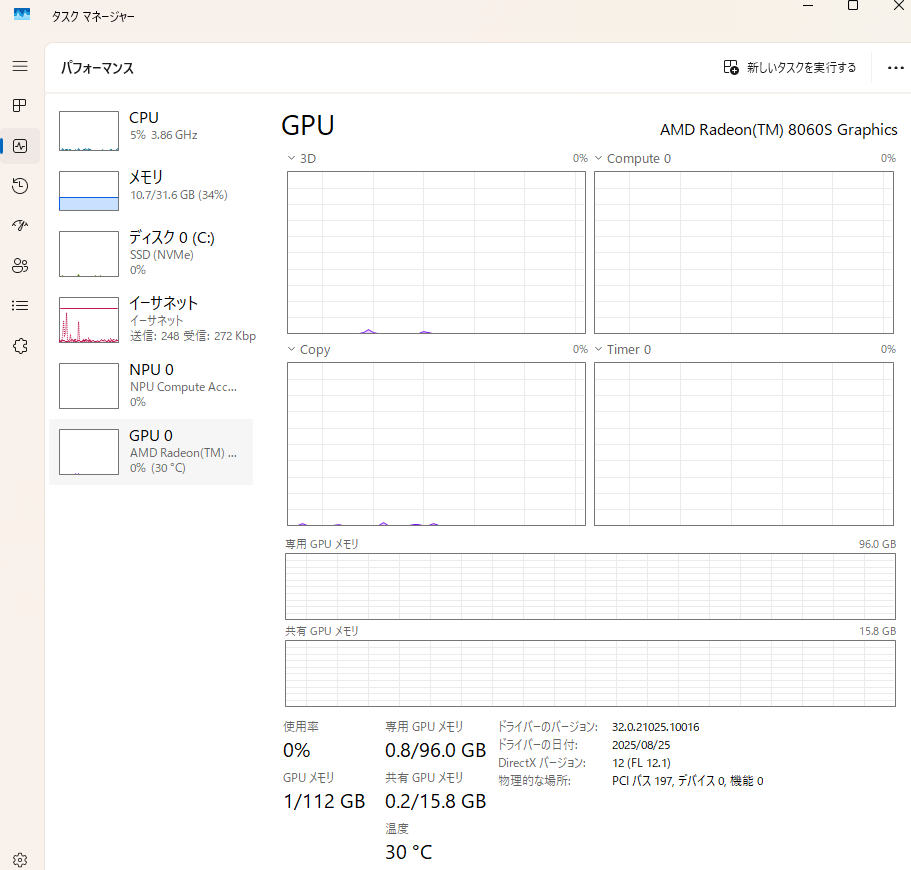Click driver date 2025/08/25
911x870 pixels.
(x=641, y=745)
